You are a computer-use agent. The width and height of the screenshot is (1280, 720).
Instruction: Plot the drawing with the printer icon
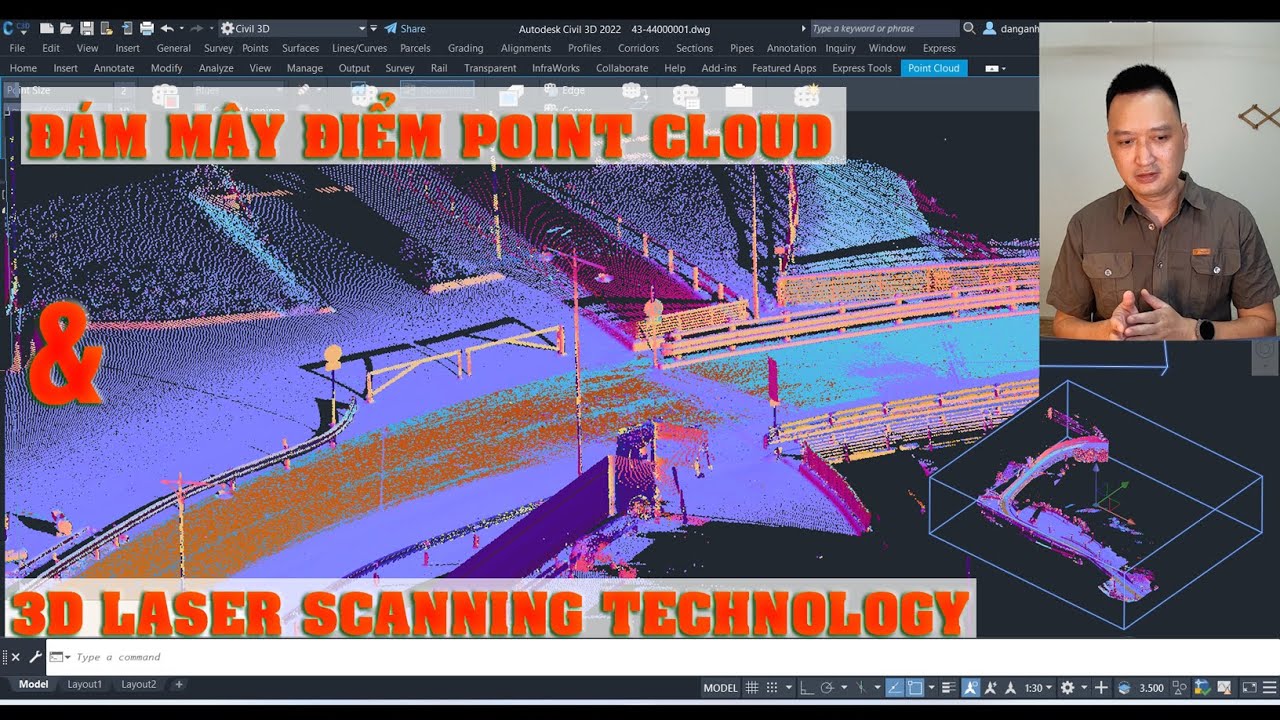click(147, 28)
